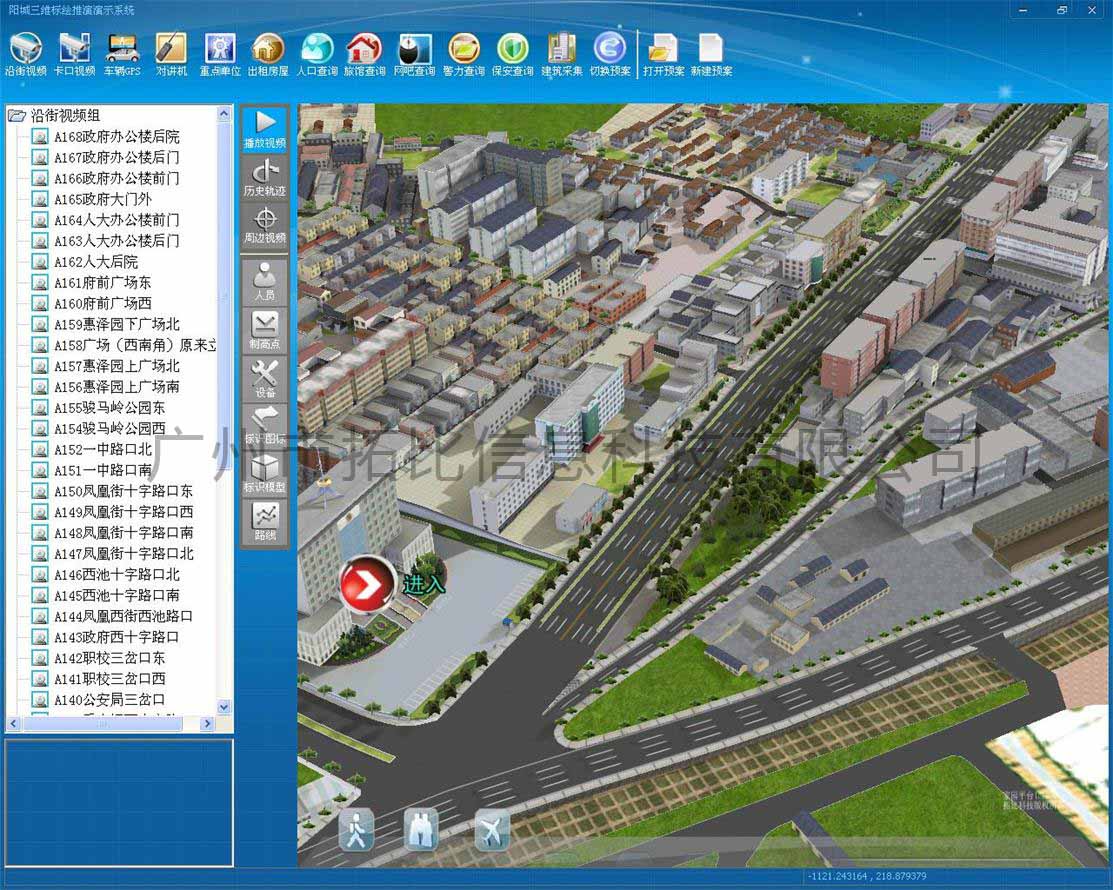Open the 警力查询 police force query

(x=464, y=54)
